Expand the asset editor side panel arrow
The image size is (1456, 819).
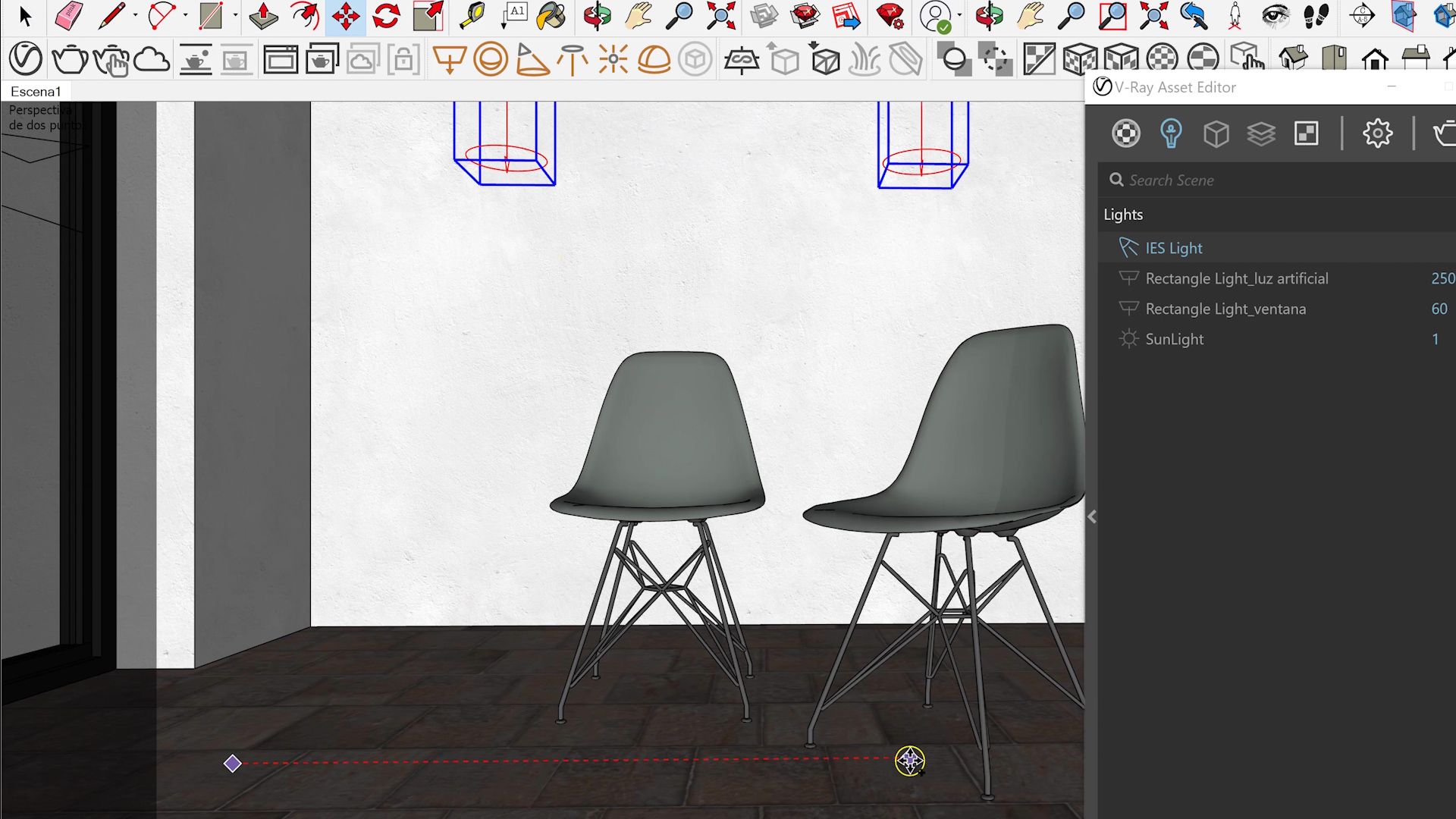pyautogui.click(x=1092, y=517)
